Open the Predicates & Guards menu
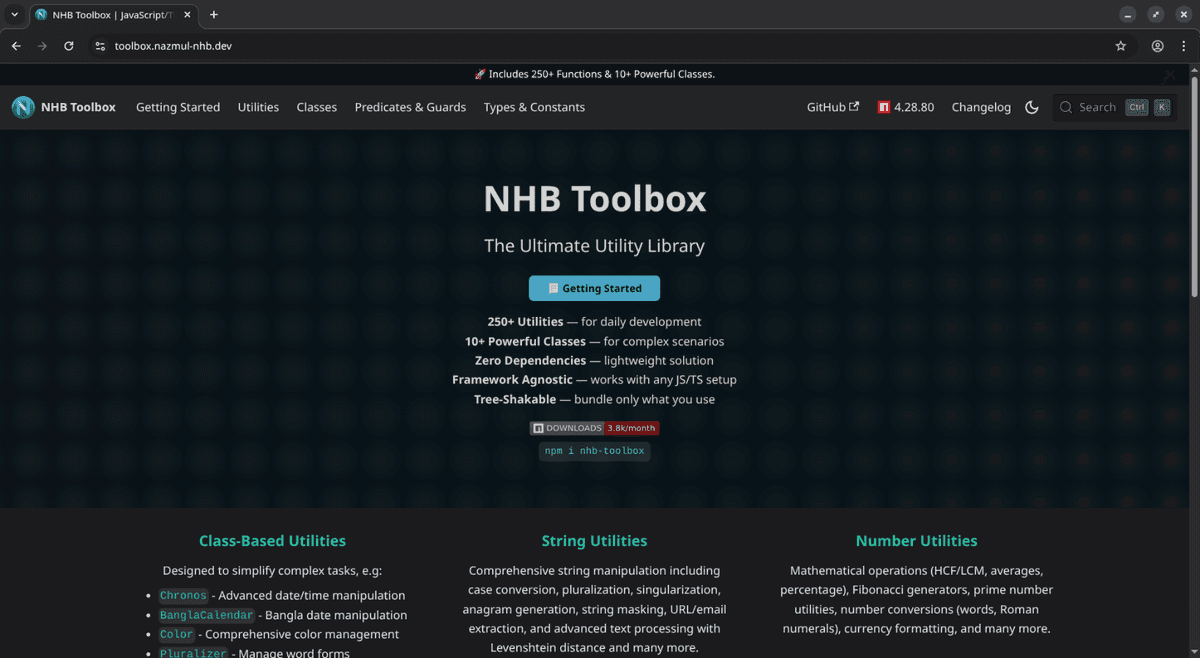This screenshot has width=1200, height=658. 410,106
